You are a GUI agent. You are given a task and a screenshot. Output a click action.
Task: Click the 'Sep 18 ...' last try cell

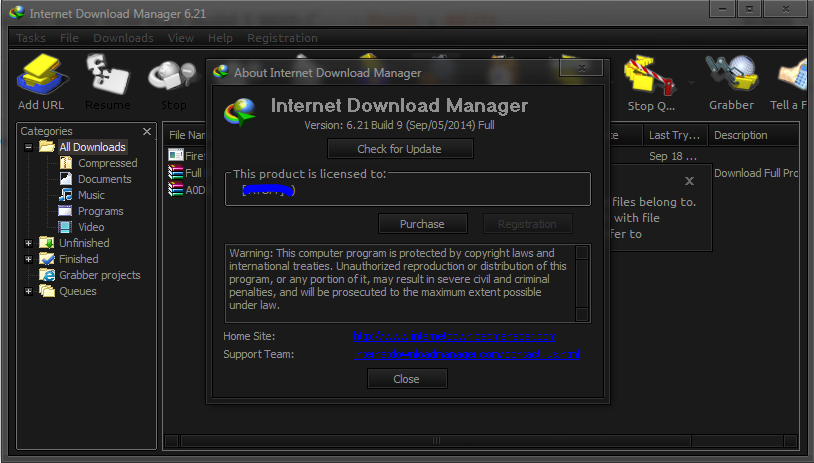673,156
